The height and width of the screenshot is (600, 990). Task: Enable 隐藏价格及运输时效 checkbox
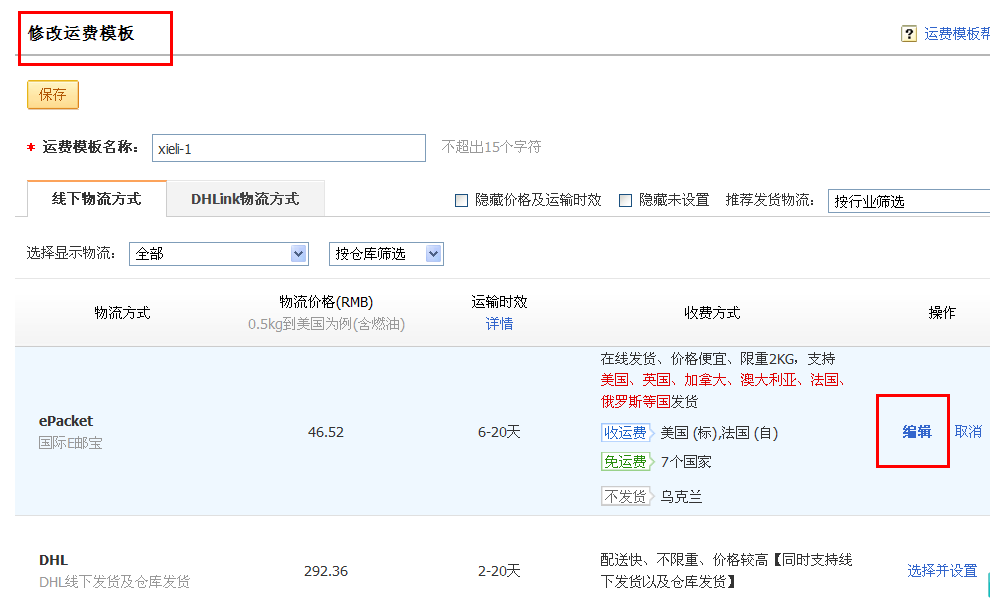point(461,200)
